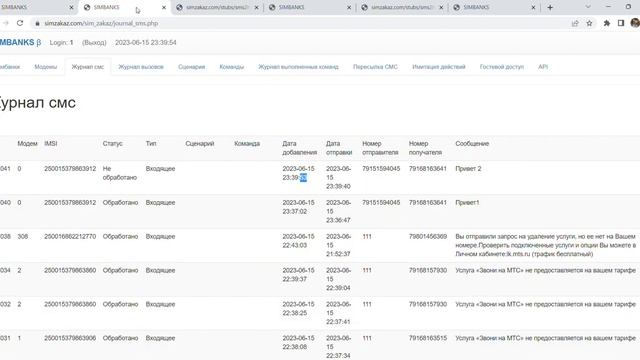Click the sent date ending 23:39:40
The width and height of the screenshot is (640, 360).
coord(338,178)
